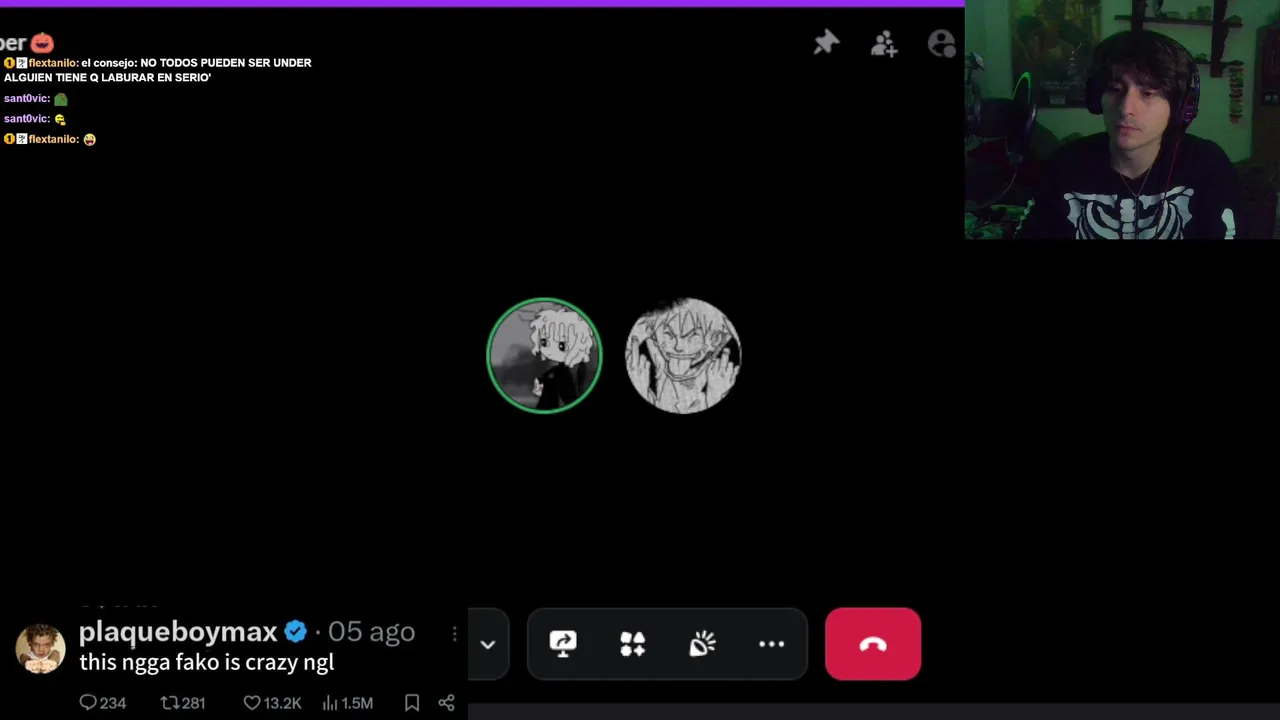The width and height of the screenshot is (1280, 720).
Task: Click flextanilo's last chat message with emoji
Action: [50, 139]
